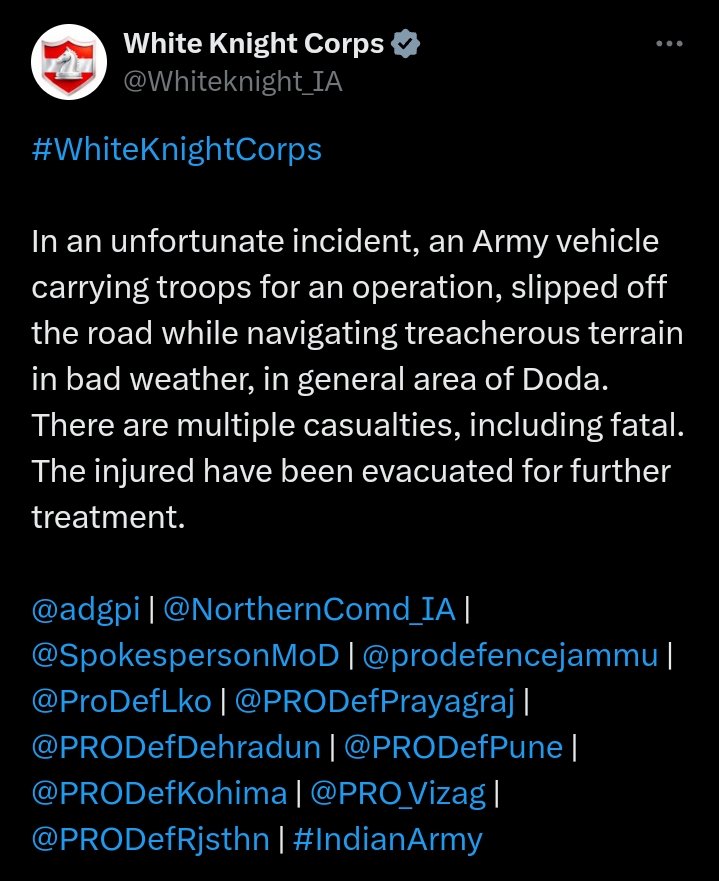Go to the @PRODefPune mention

pos(454,747)
